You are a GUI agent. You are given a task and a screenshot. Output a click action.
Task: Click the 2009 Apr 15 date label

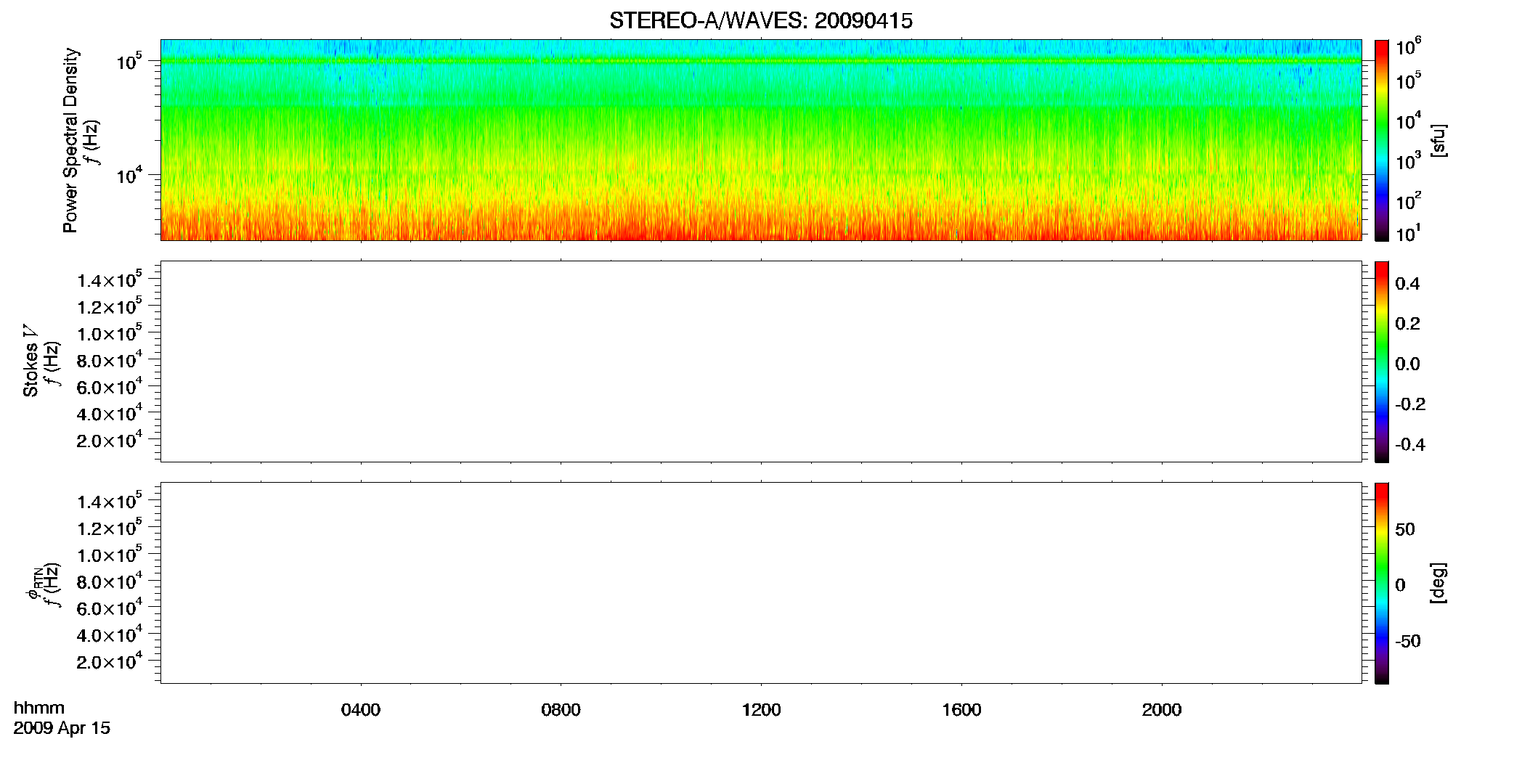point(62,728)
